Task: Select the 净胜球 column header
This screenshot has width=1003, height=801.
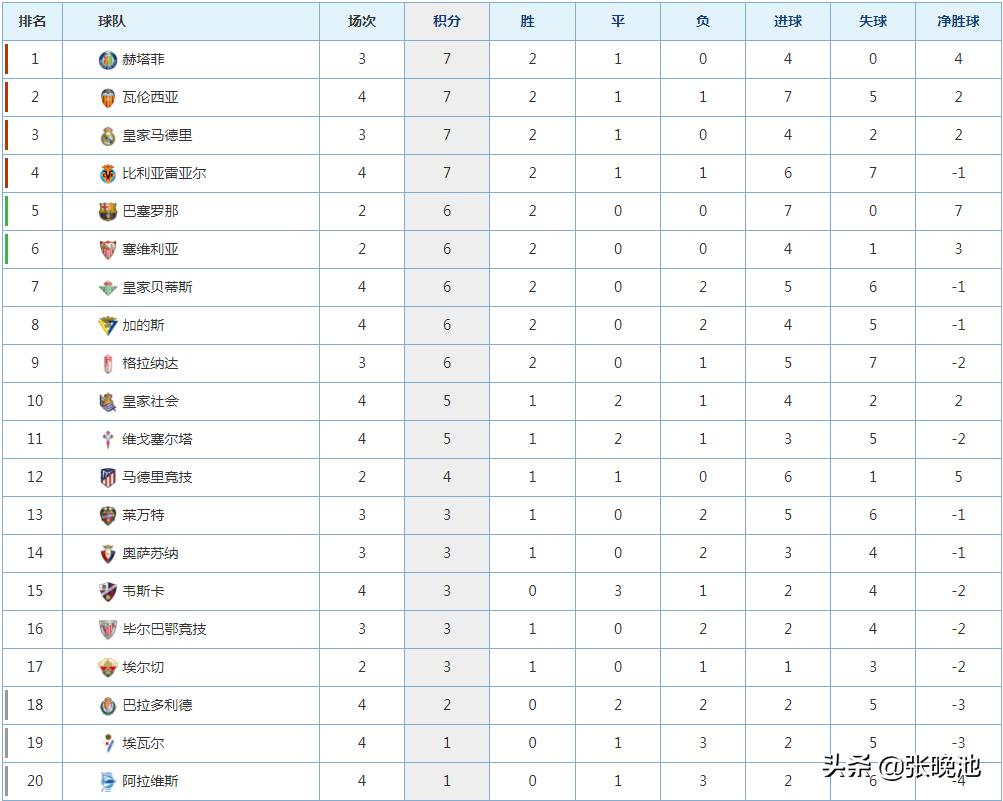Action: tap(958, 21)
